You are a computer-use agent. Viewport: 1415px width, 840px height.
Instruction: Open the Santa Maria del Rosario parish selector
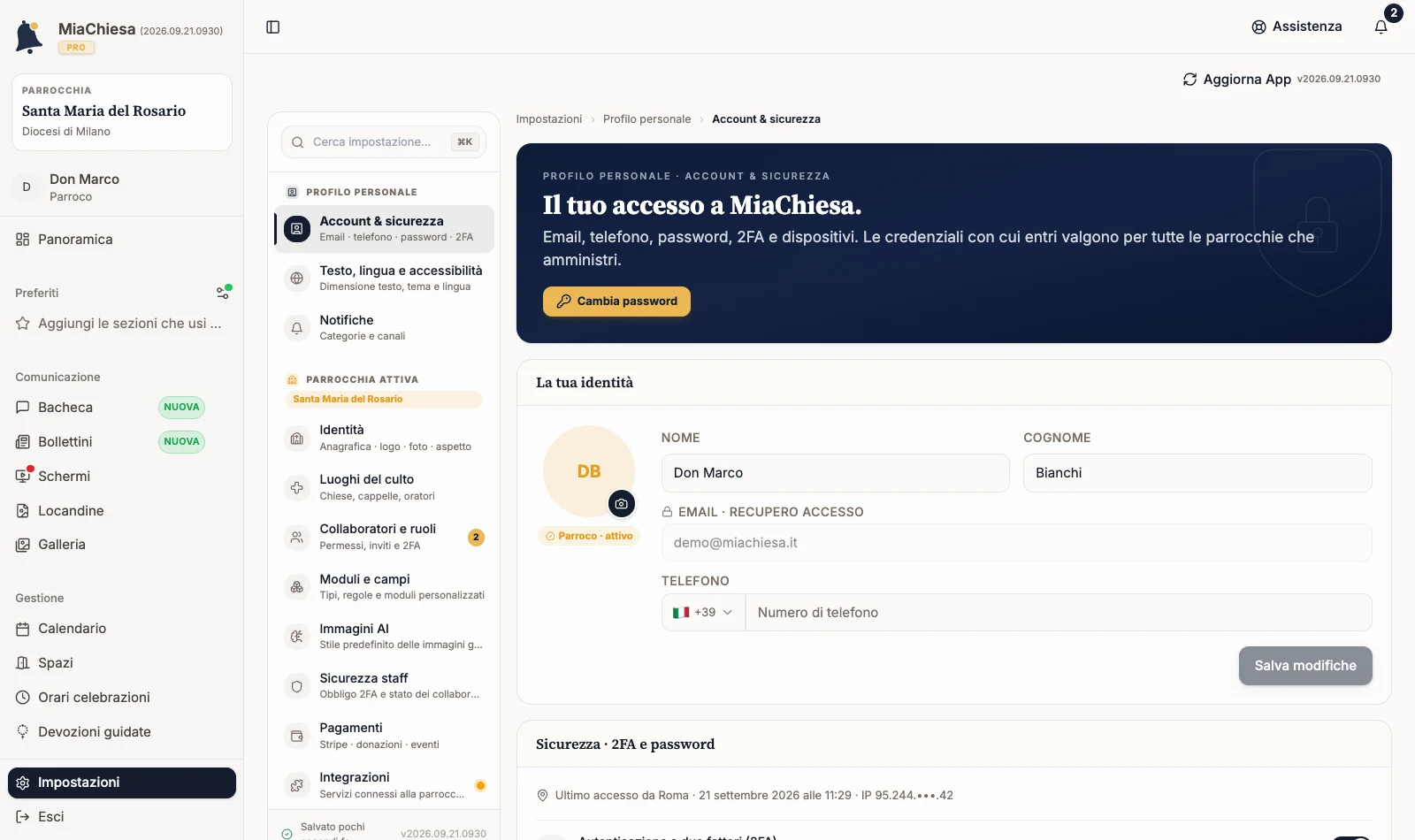[x=122, y=112]
